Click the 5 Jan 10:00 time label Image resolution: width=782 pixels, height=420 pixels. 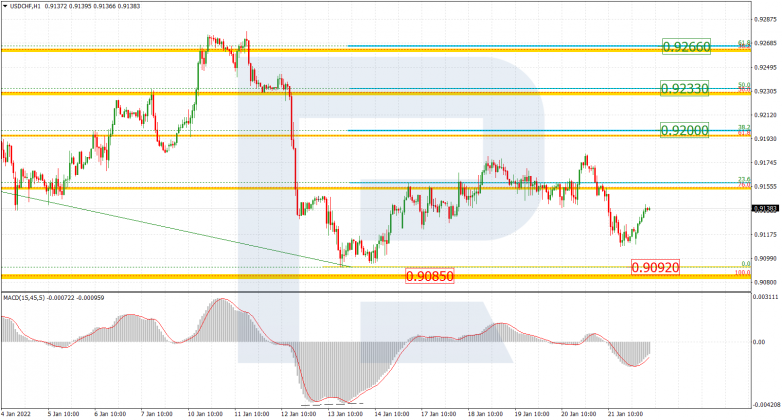(x=63, y=414)
